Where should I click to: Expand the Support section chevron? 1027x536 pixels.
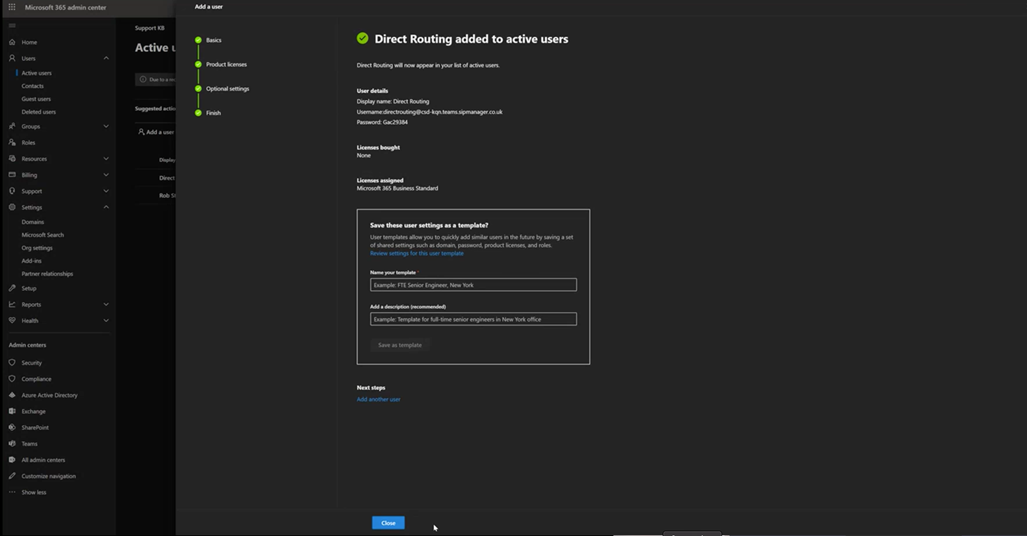(x=106, y=191)
